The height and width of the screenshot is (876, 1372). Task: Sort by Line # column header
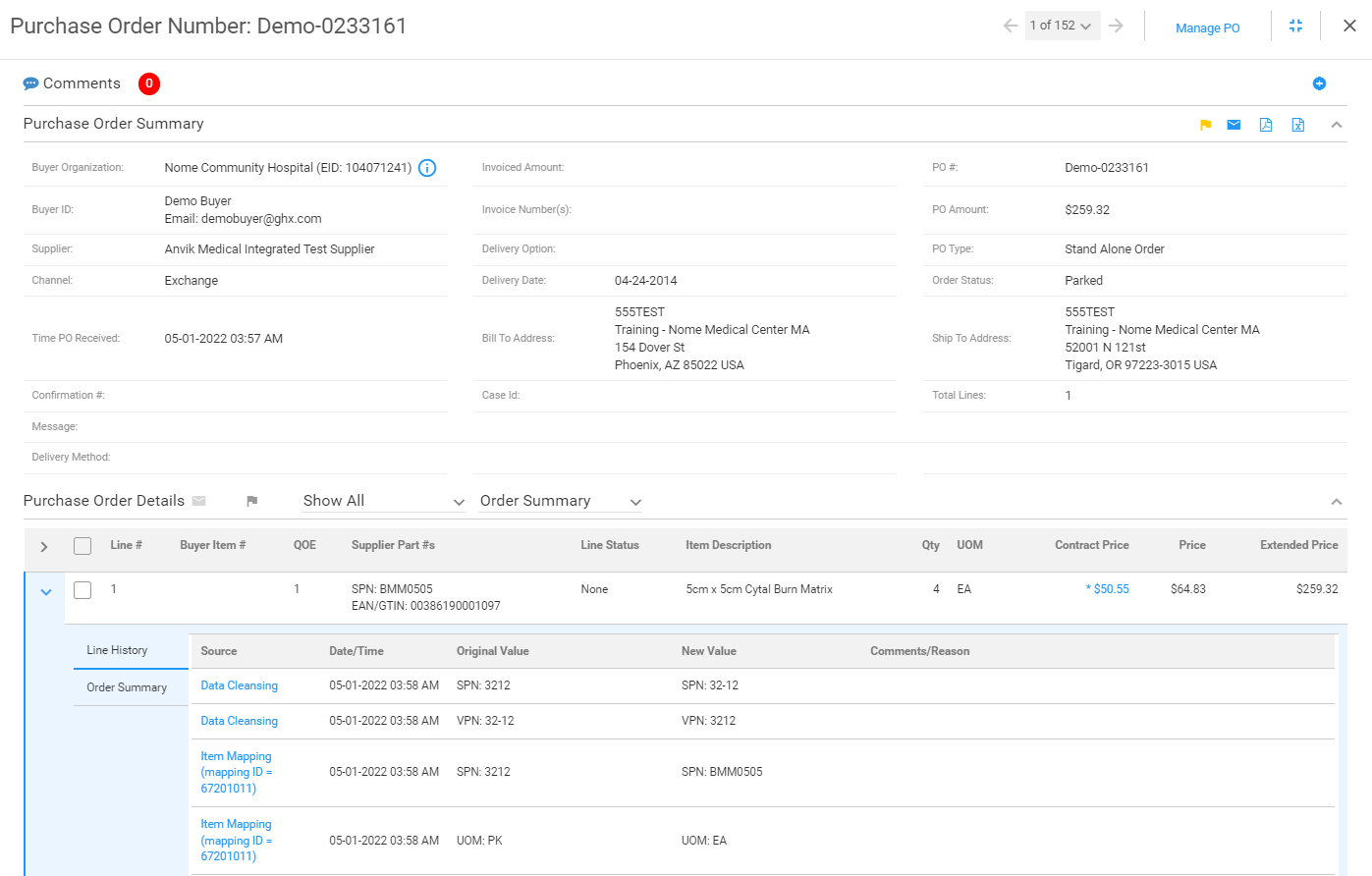126,545
